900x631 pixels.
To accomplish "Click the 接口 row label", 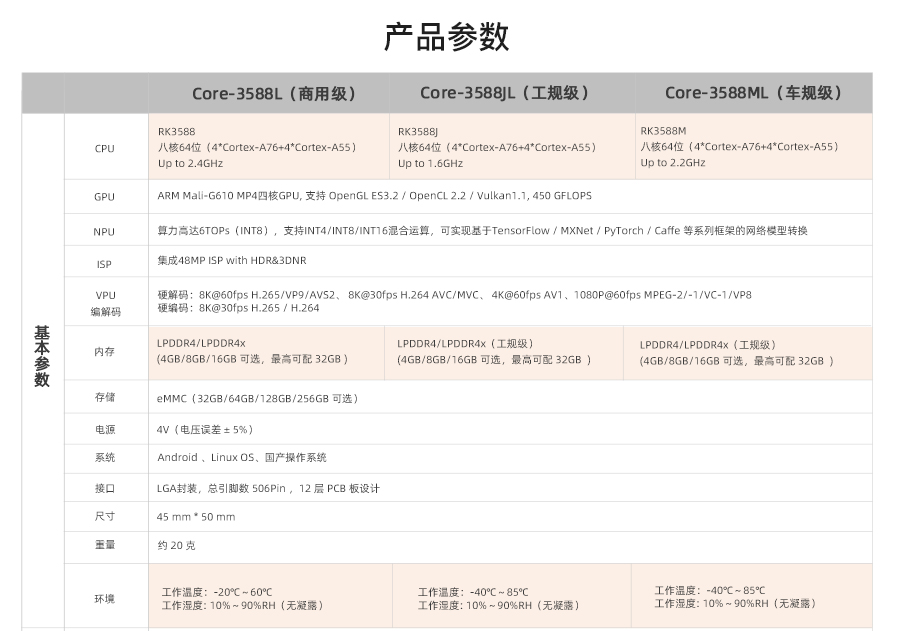I will [x=105, y=488].
